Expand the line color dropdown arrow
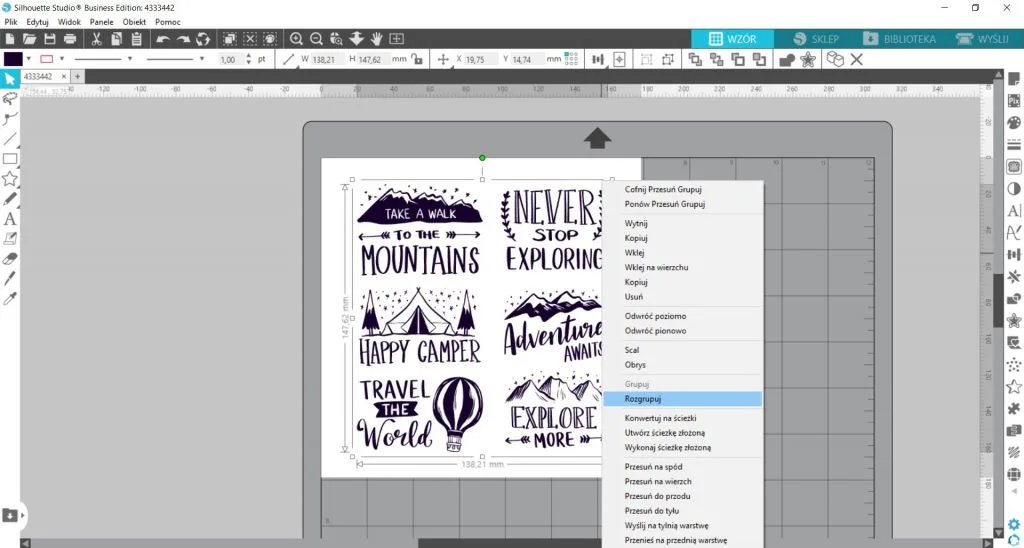1024x548 pixels. pos(62,59)
